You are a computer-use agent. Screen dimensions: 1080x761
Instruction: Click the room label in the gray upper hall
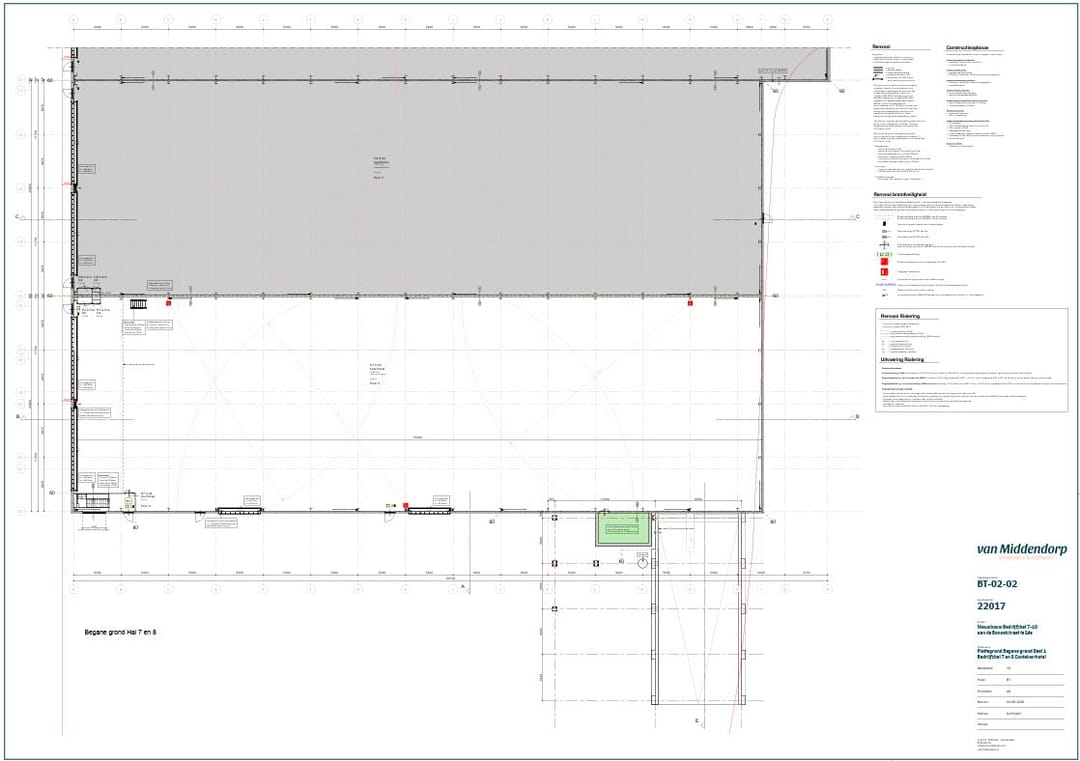tap(380, 164)
